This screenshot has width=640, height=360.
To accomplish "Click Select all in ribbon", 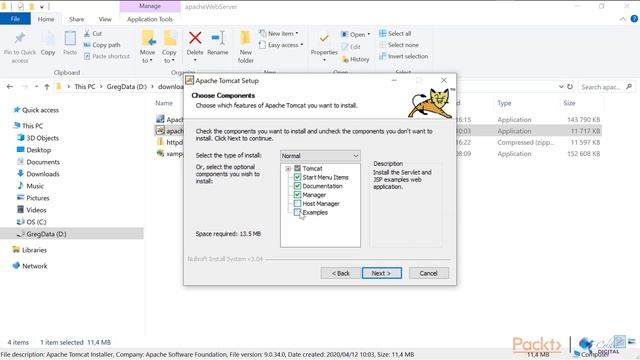I will pos(395,33).
